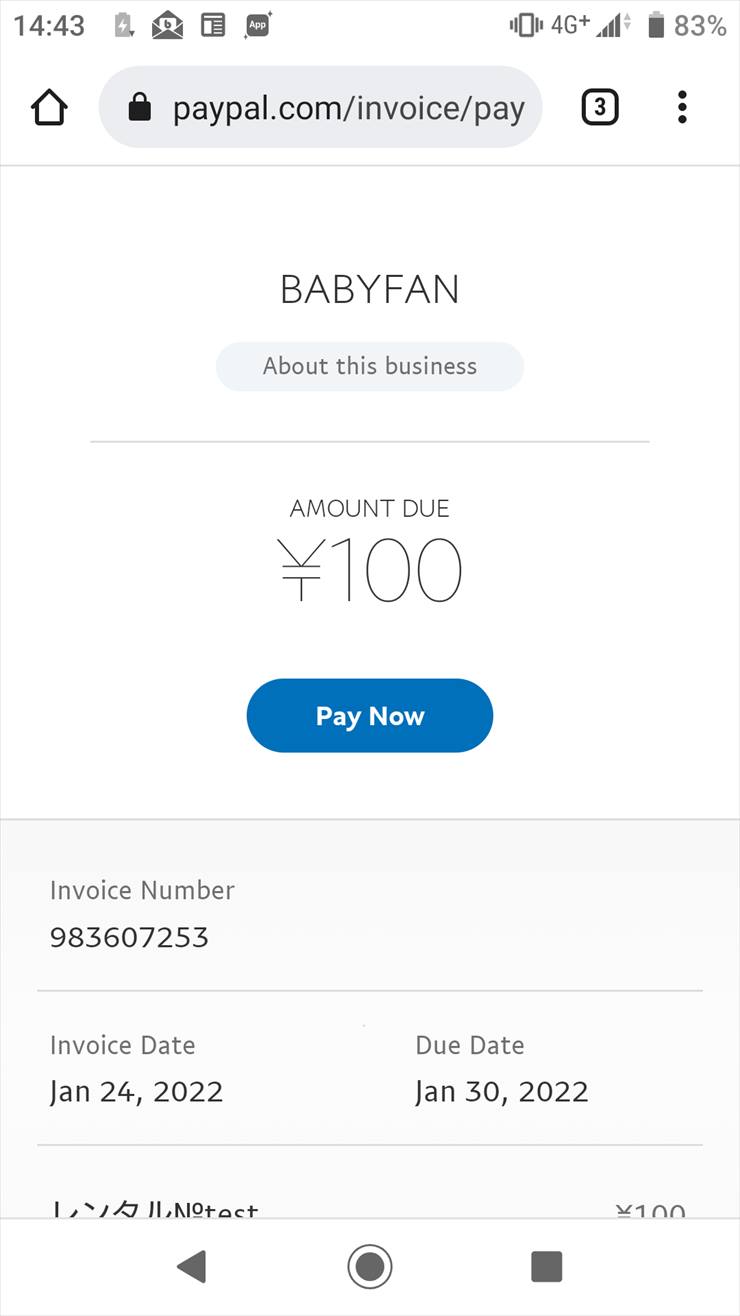Open About this business
This screenshot has height=1316, width=740.
click(x=370, y=366)
